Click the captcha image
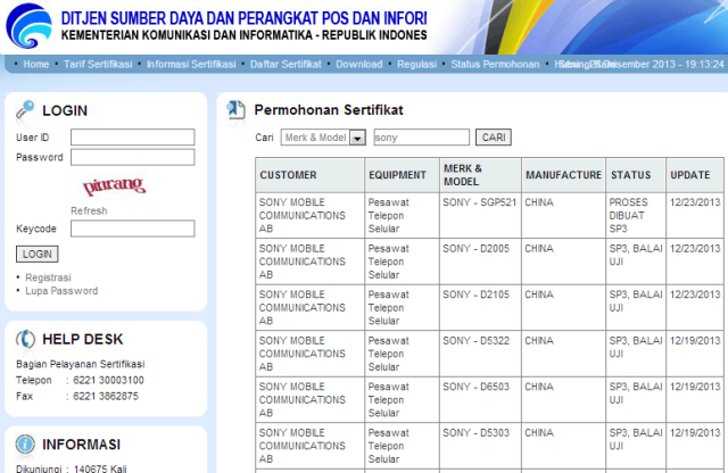Viewport: 728px width, 473px height. pyautogui.click(x=114, y=187)
